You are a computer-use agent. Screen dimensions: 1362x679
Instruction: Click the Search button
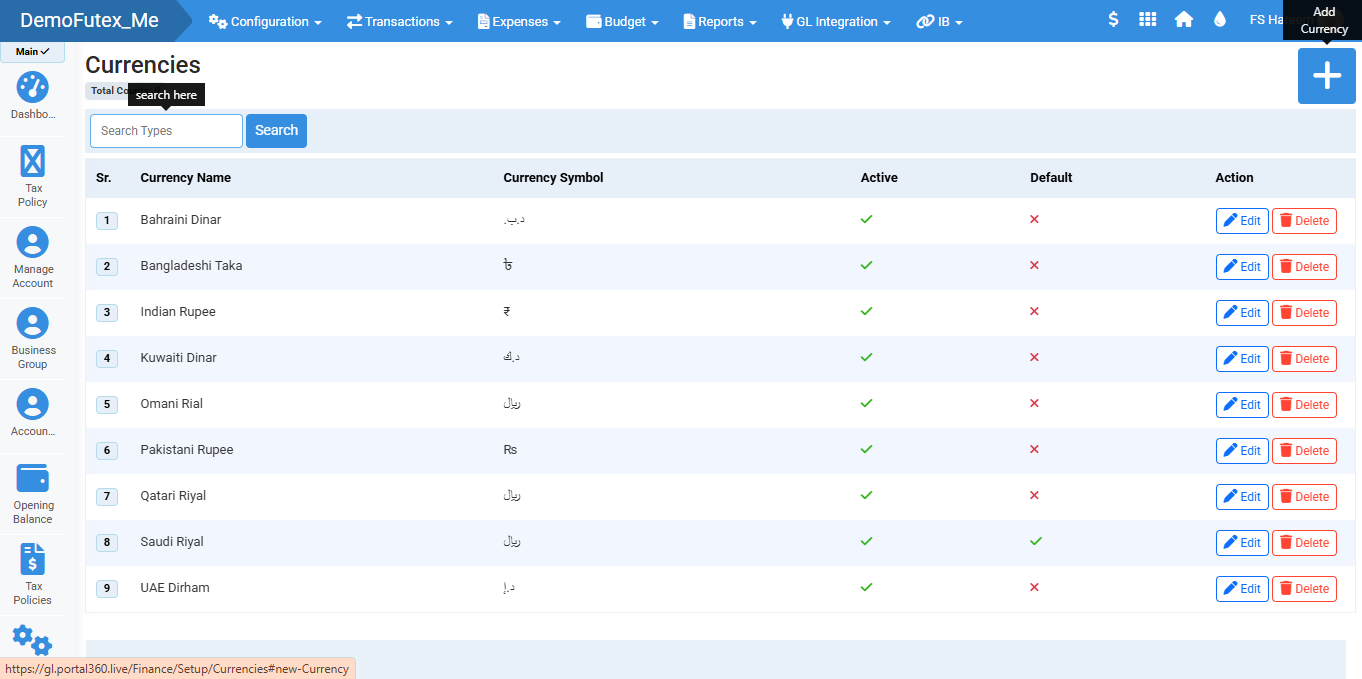[x=276, y=131]
